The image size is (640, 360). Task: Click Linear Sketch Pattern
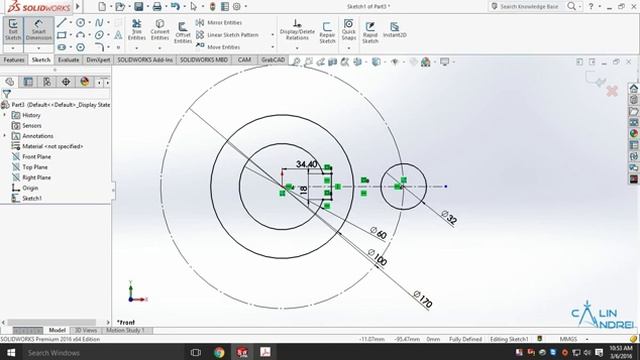point(227,35)
